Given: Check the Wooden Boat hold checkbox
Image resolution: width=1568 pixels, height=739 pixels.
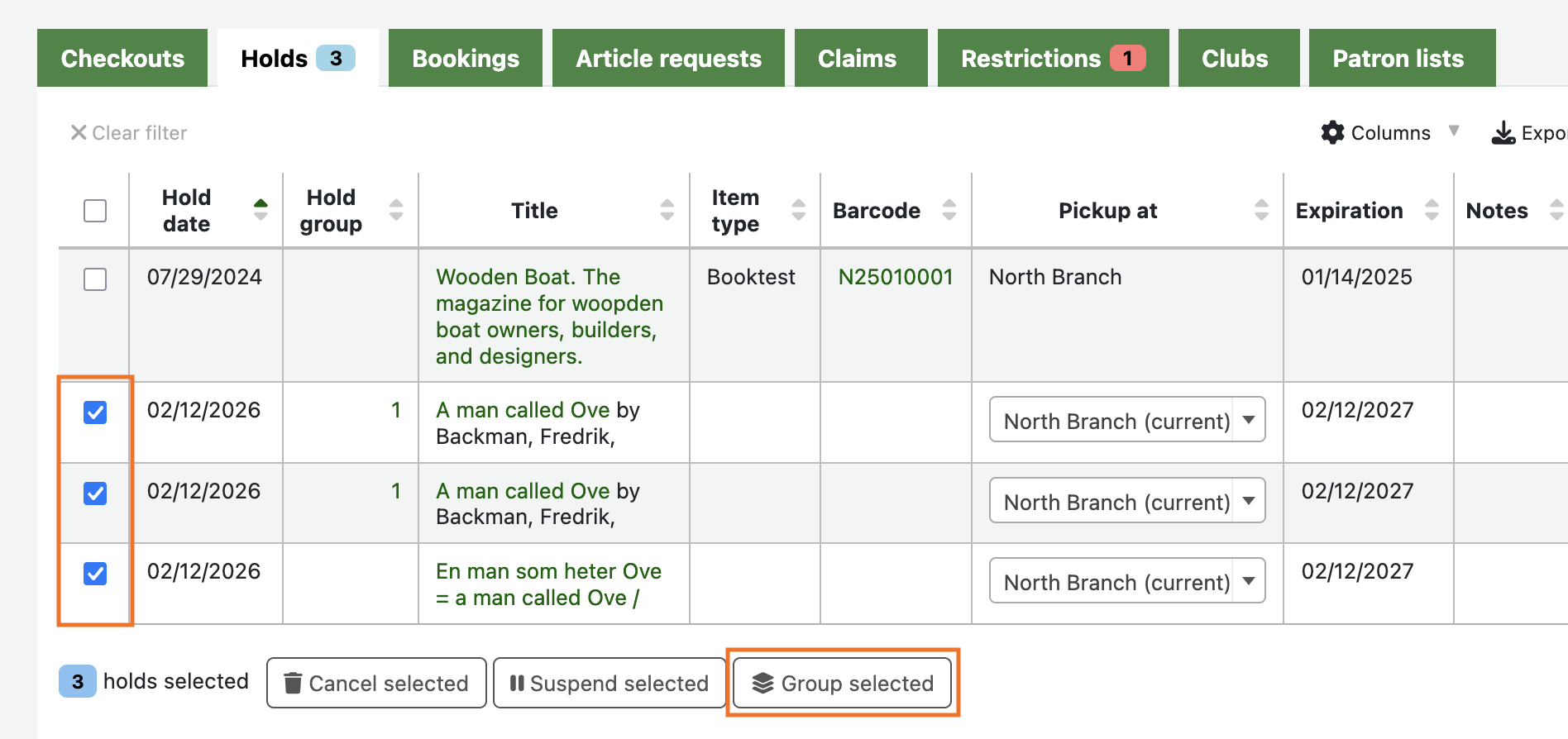Looking at the screenshot, I should [95, 279].
